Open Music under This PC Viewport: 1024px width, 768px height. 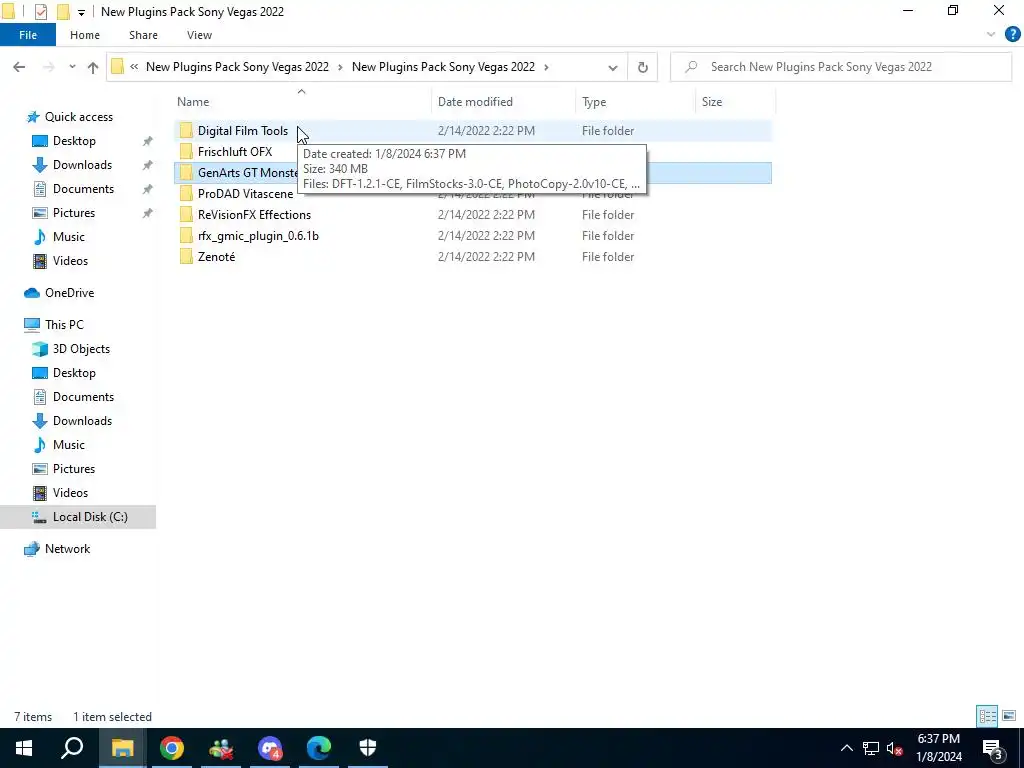pos(69,445)
